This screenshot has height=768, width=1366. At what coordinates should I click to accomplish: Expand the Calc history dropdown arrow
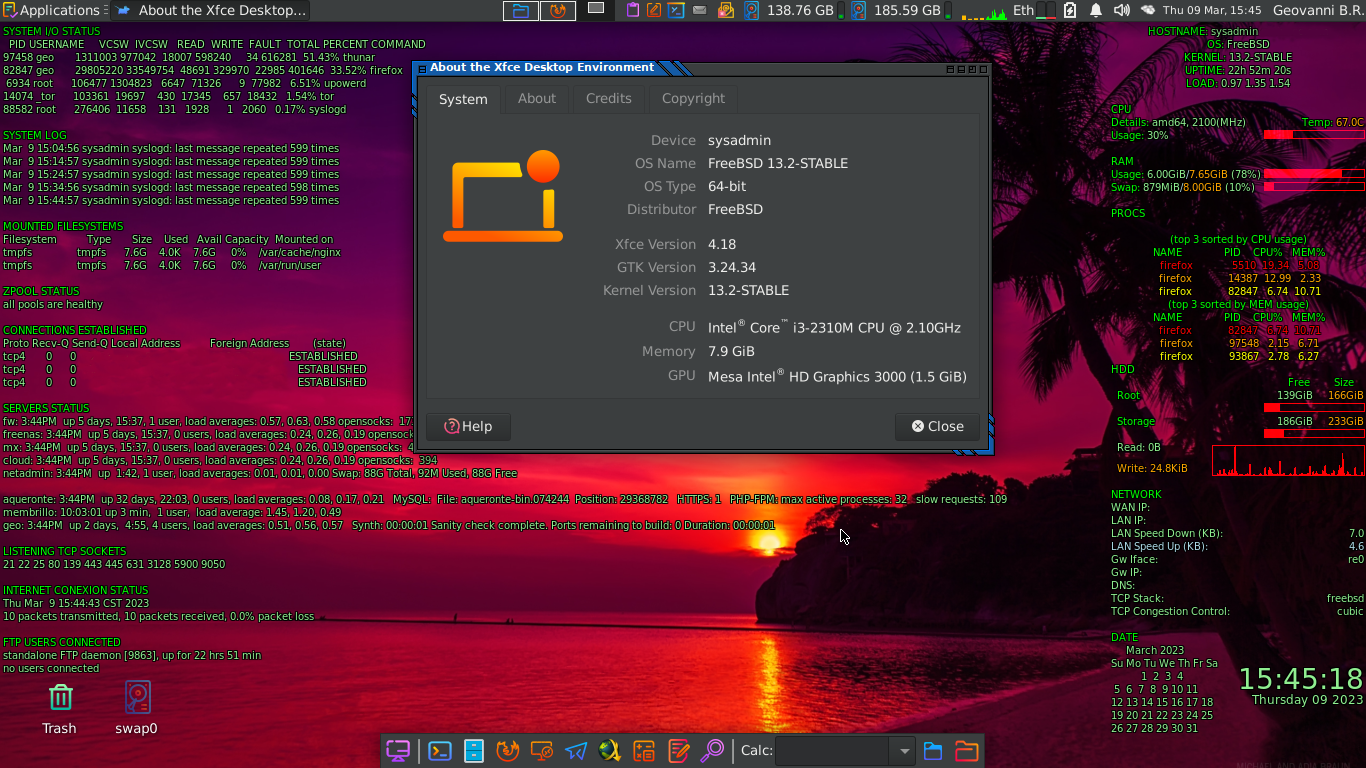(x=904, y=751)
